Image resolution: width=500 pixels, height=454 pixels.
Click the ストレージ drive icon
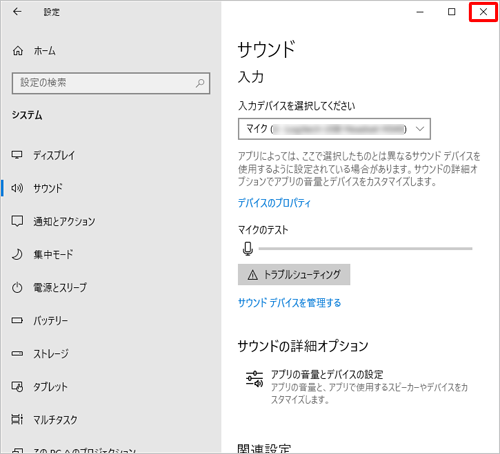(17, 353)
